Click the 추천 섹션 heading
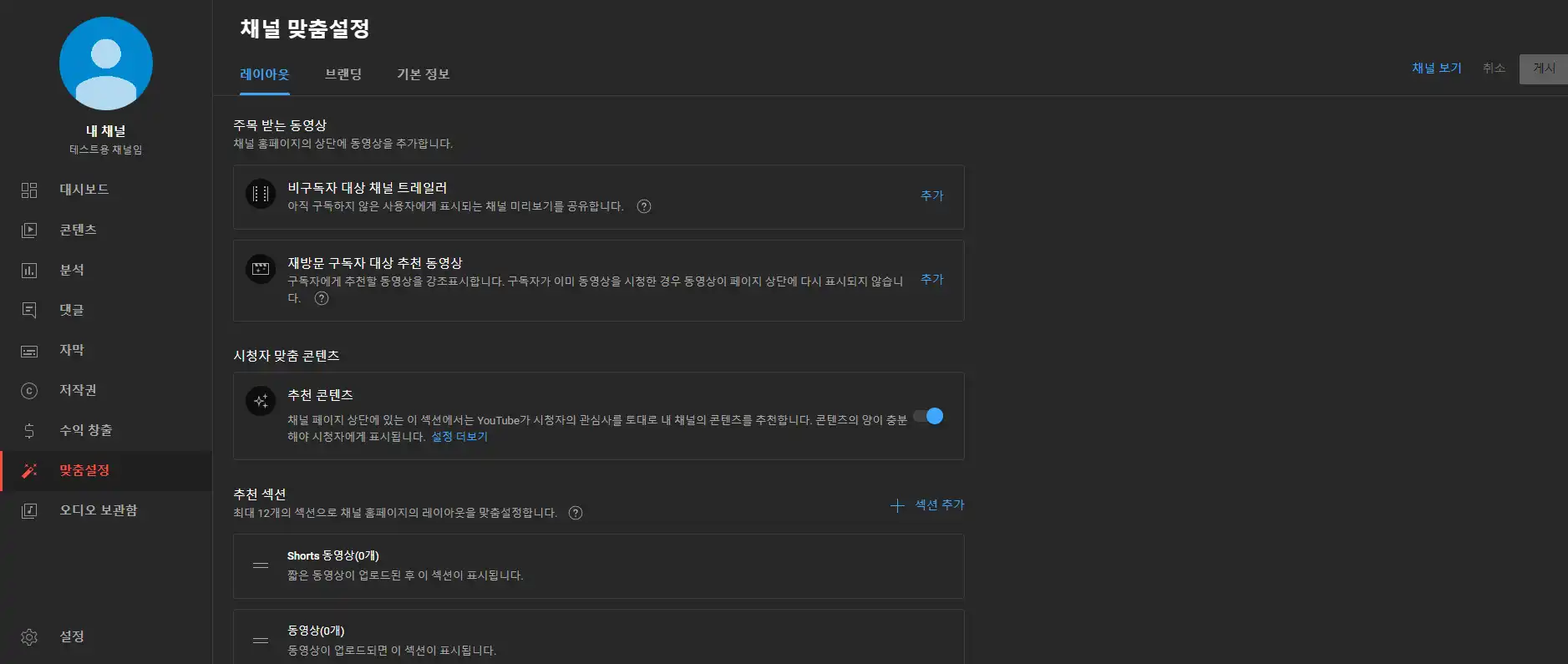 tap(260, 494)
